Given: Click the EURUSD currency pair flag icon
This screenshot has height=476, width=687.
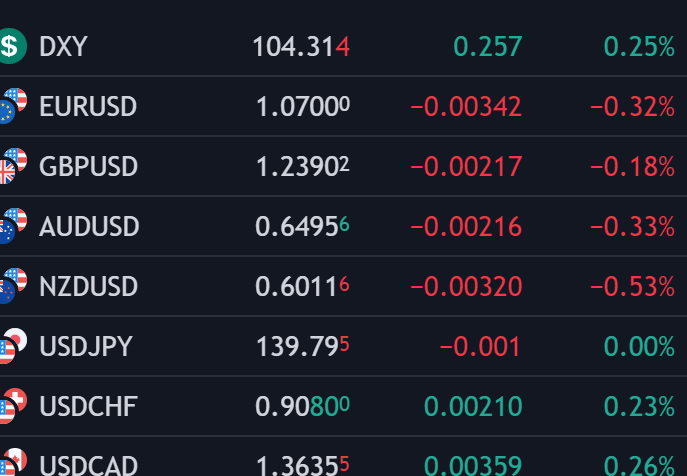Looking at the screenshot, I should [12, 105].
